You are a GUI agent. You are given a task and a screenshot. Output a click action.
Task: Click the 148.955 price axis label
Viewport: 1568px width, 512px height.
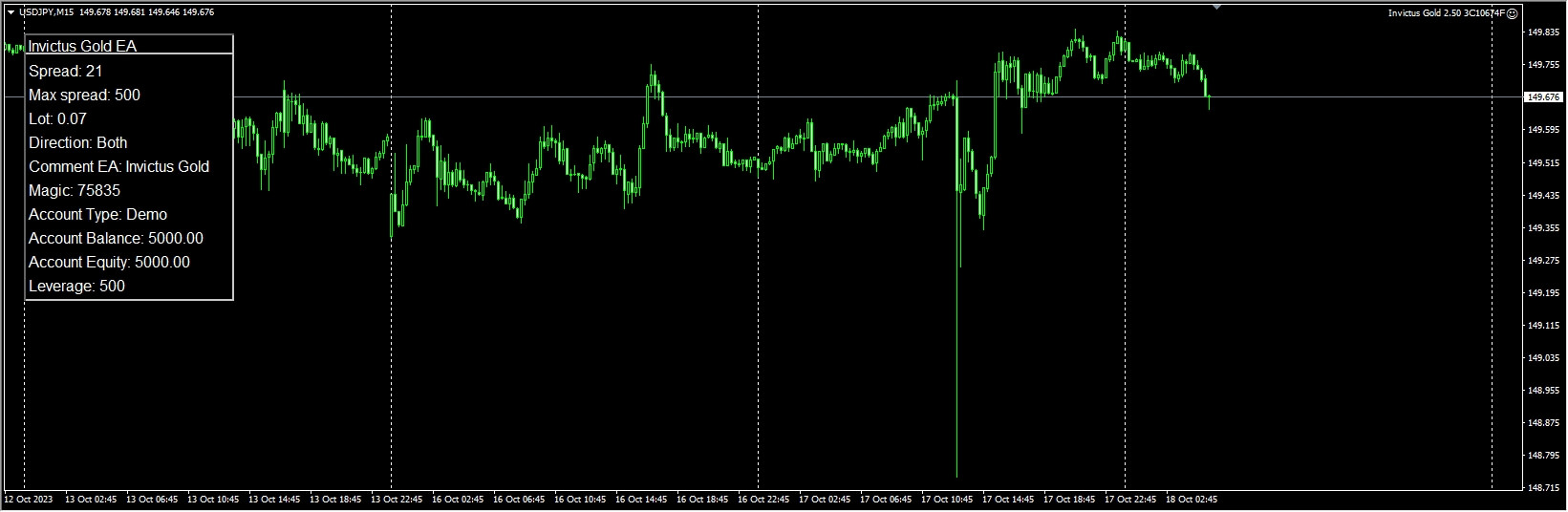(1544, 390)
